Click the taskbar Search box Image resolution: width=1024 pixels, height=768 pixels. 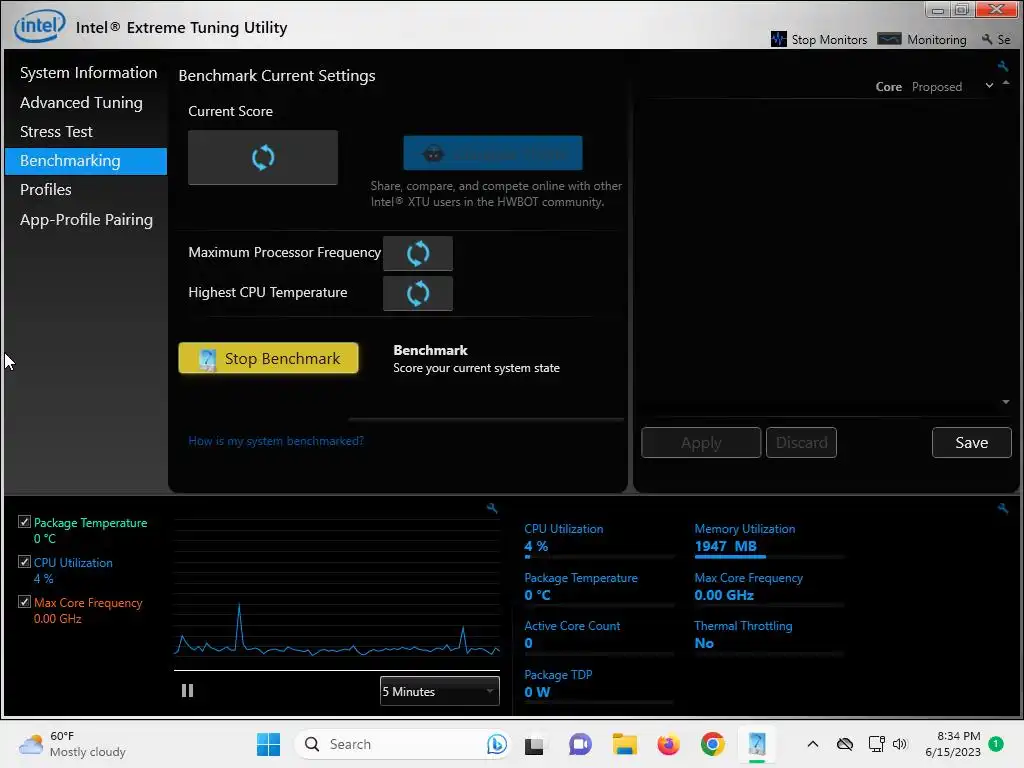point(401,744)
